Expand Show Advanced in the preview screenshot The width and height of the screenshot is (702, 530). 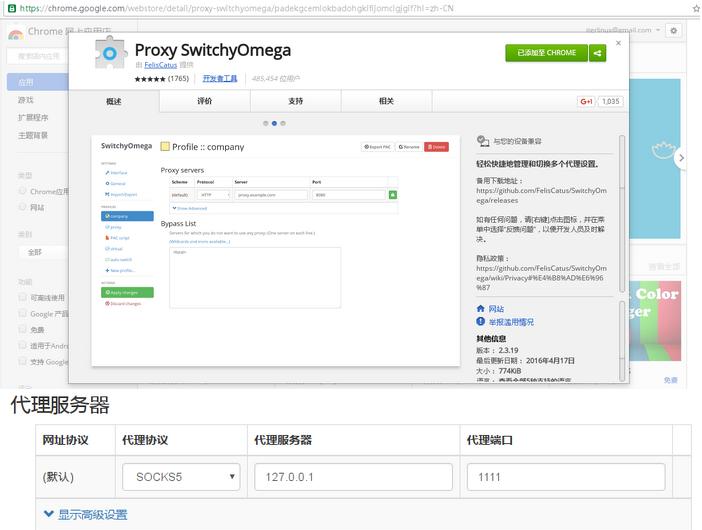[x=189, y=208]
